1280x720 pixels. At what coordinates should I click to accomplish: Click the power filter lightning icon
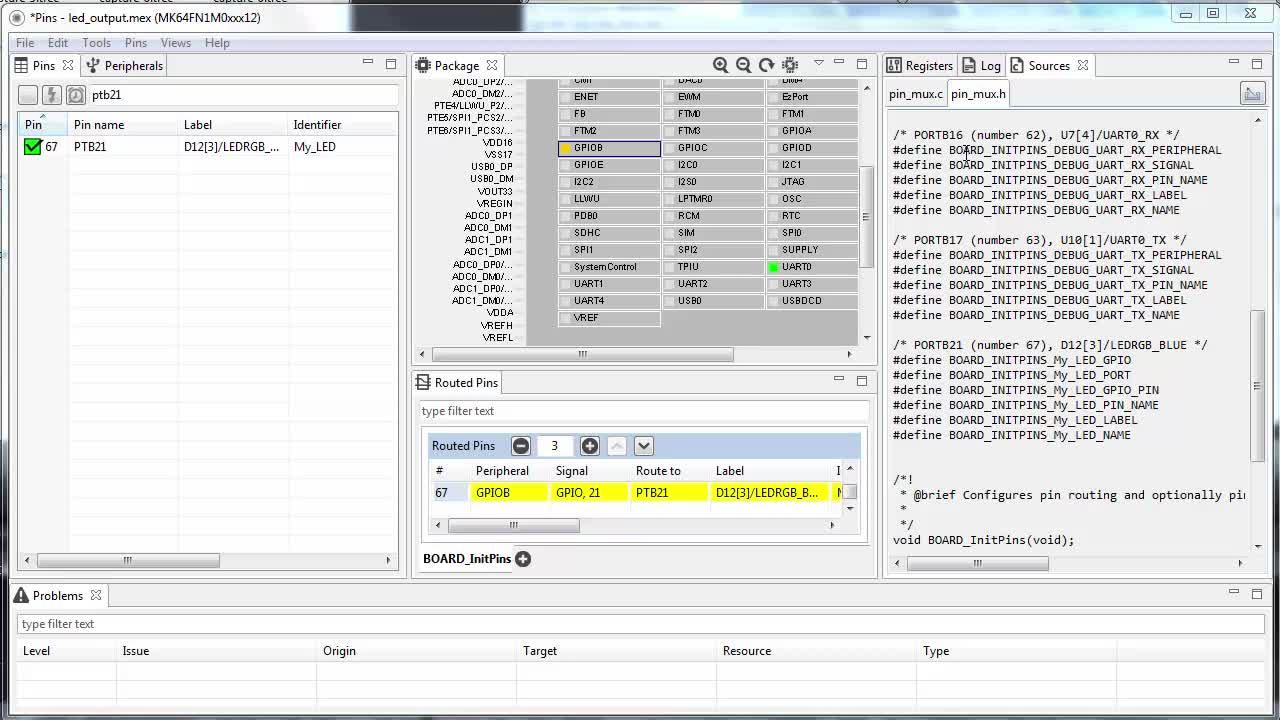click(x=51, y=95)
